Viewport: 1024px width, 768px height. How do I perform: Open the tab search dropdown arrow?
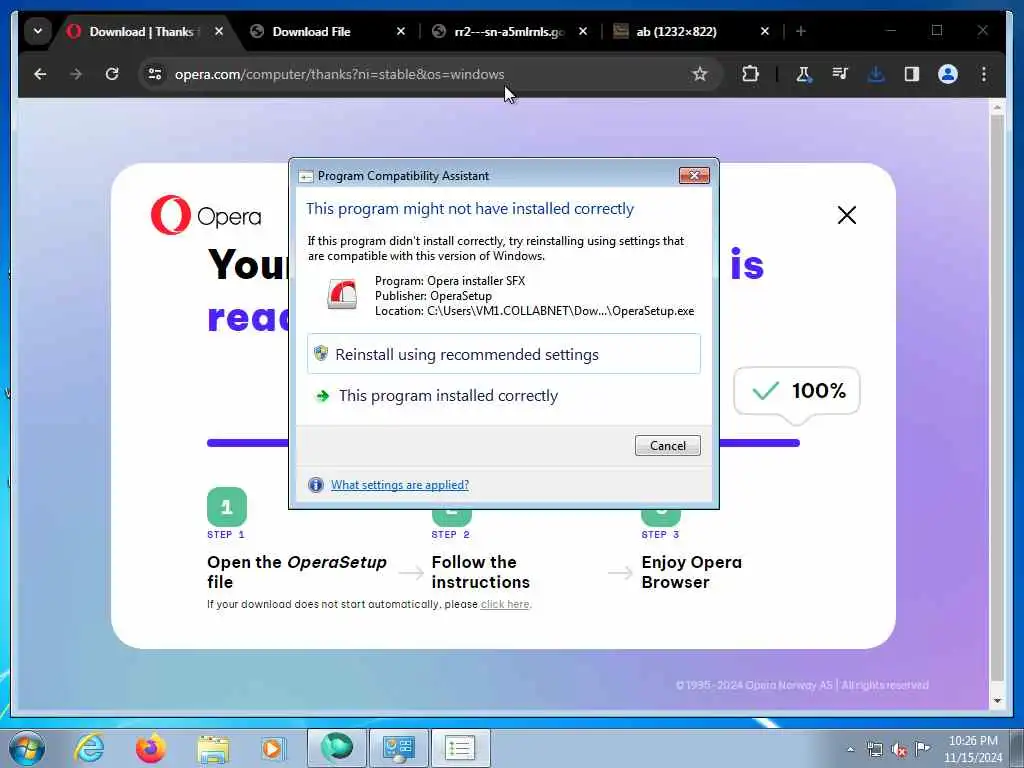[38, 31]
